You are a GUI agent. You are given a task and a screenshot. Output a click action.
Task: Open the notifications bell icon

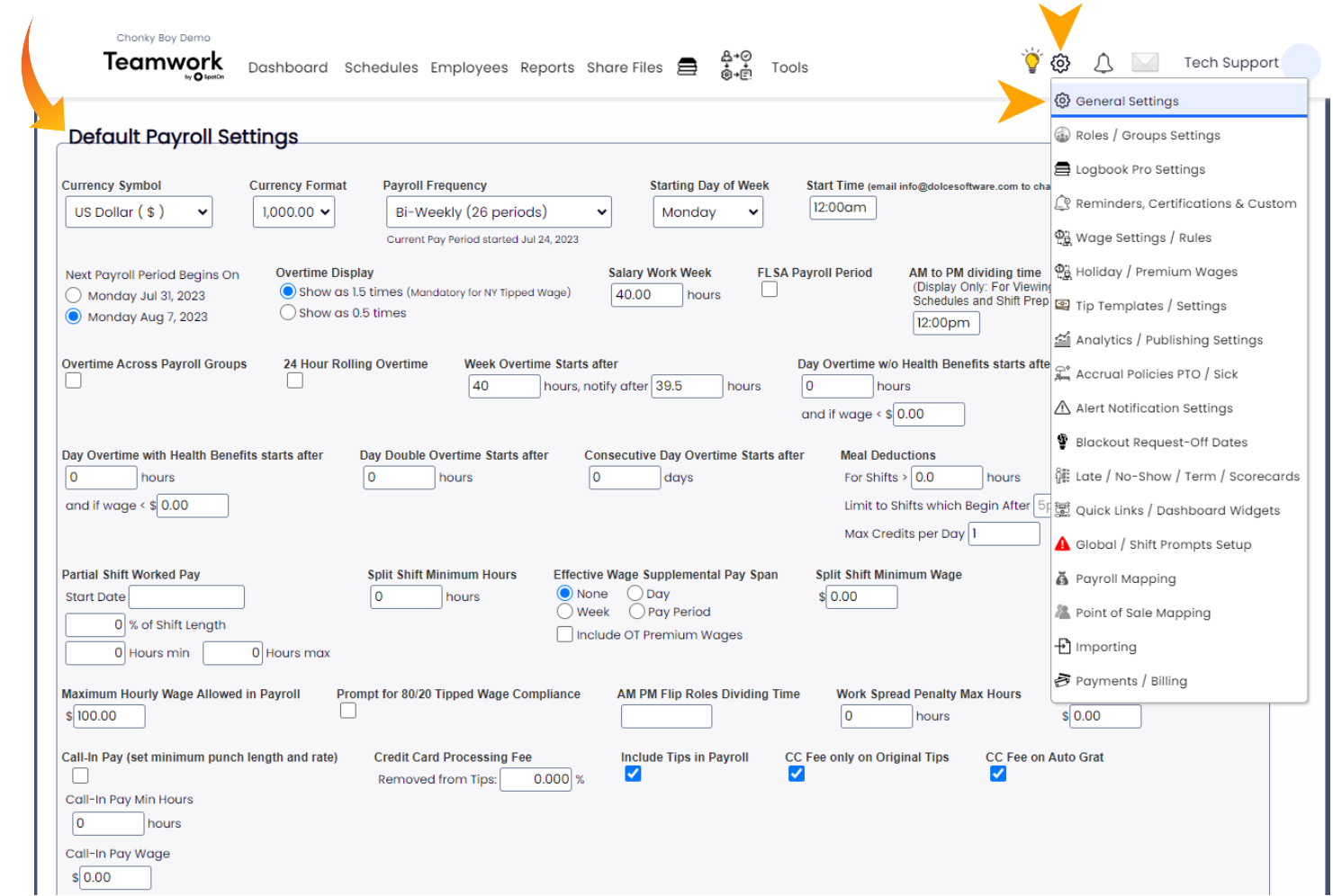tap(1103, 63)
